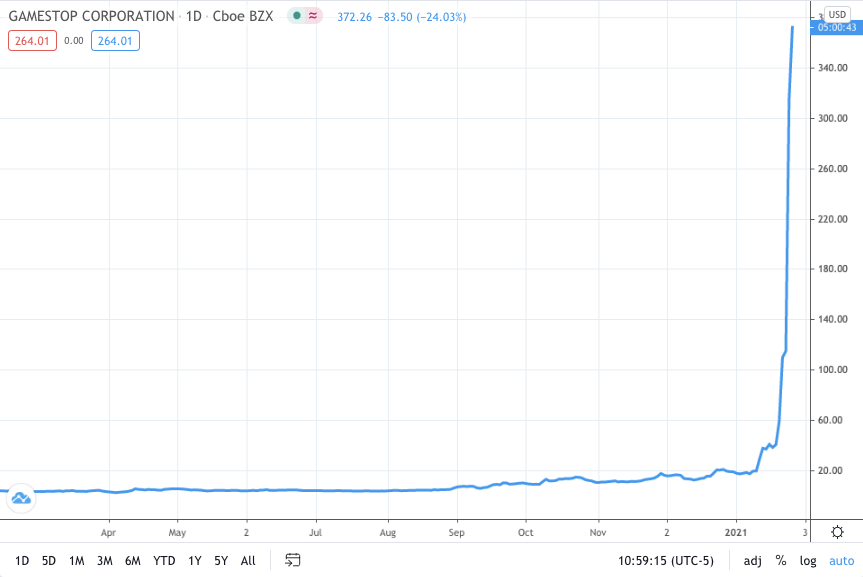The height and width of the screenshot is (577, 863).
Task: Click the green market status dot
Action: (297, 16)
